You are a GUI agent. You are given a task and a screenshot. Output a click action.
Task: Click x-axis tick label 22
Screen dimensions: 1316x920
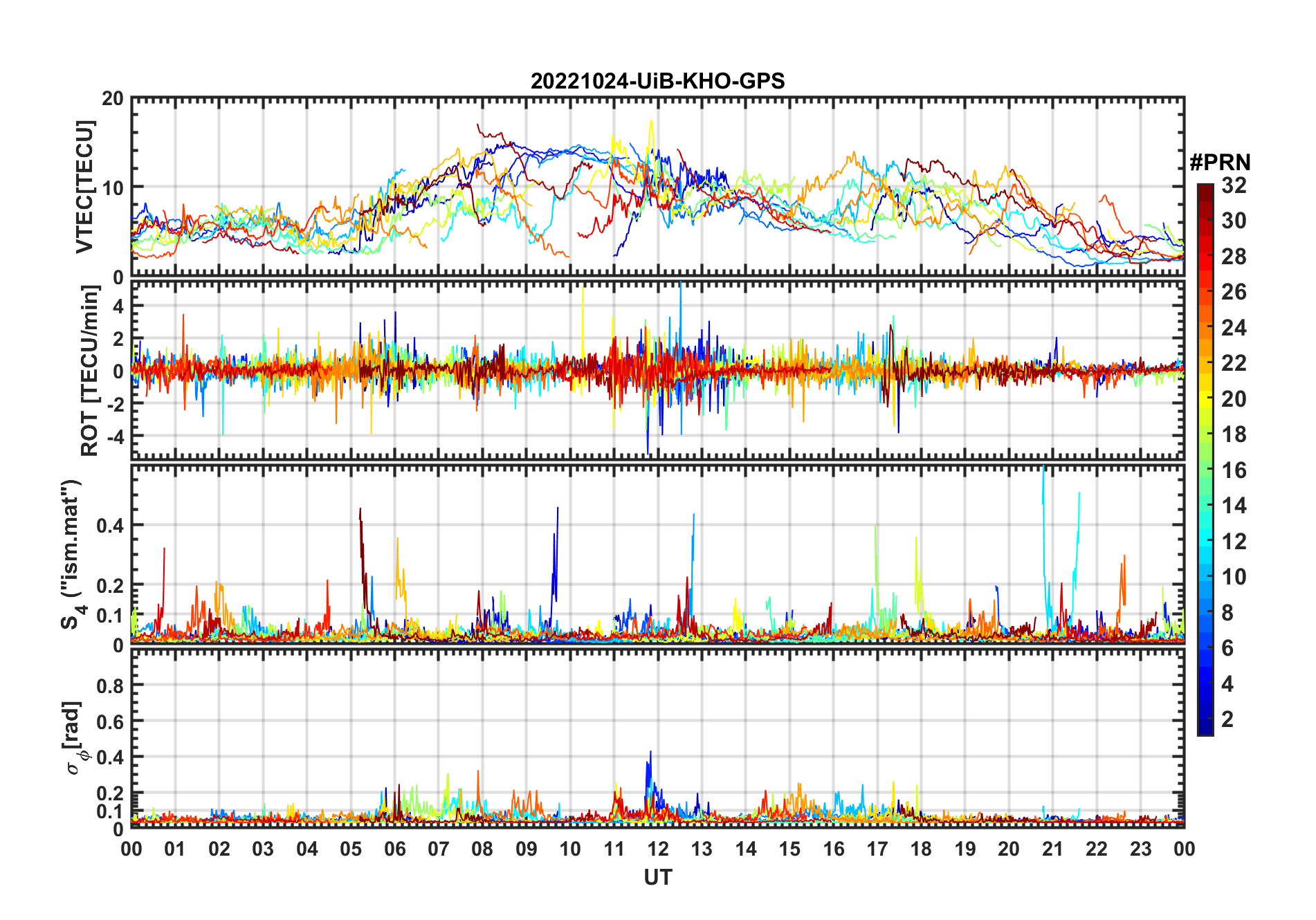coord(1097,849)
